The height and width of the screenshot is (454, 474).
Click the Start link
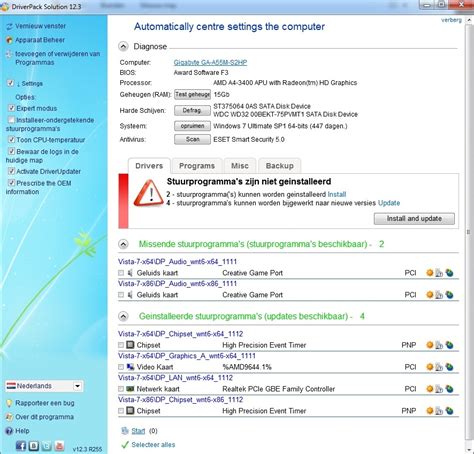(138, 431)
